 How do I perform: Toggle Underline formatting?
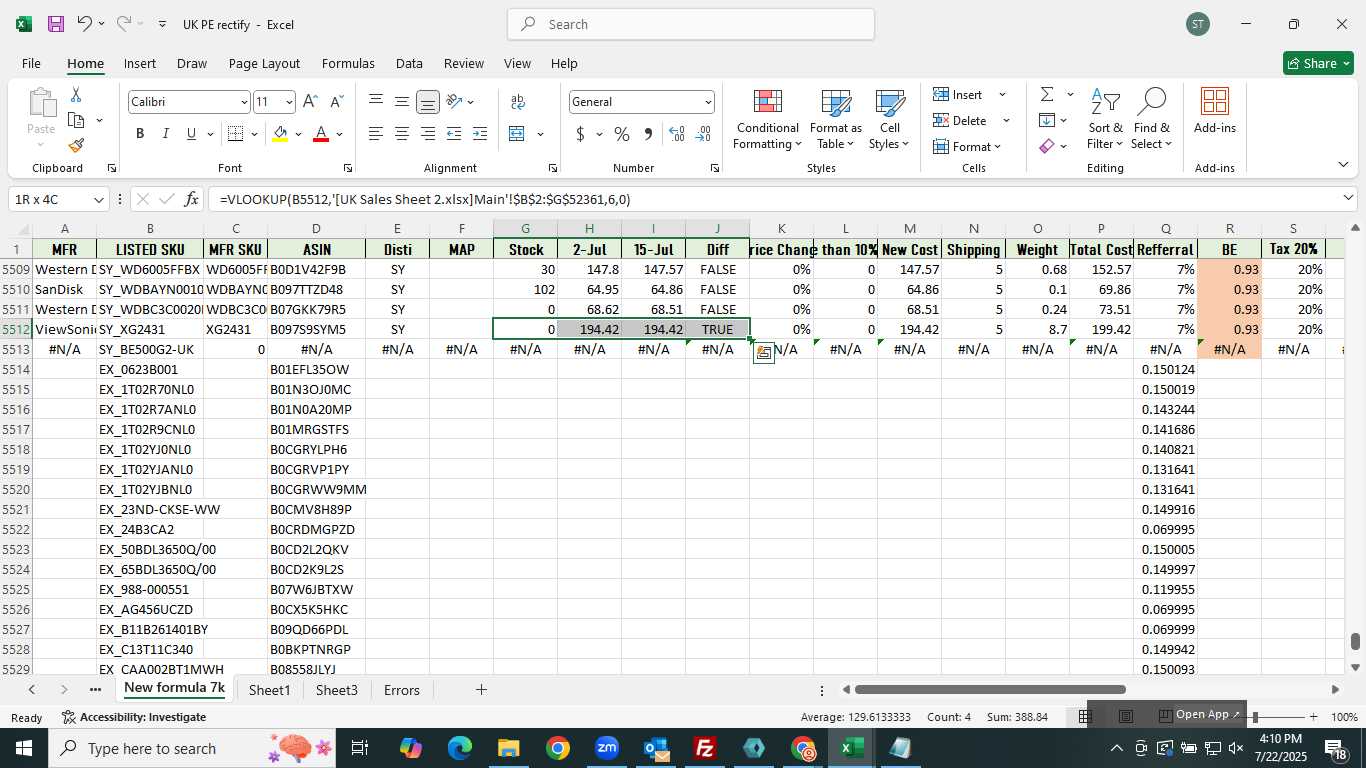point(191,134)
